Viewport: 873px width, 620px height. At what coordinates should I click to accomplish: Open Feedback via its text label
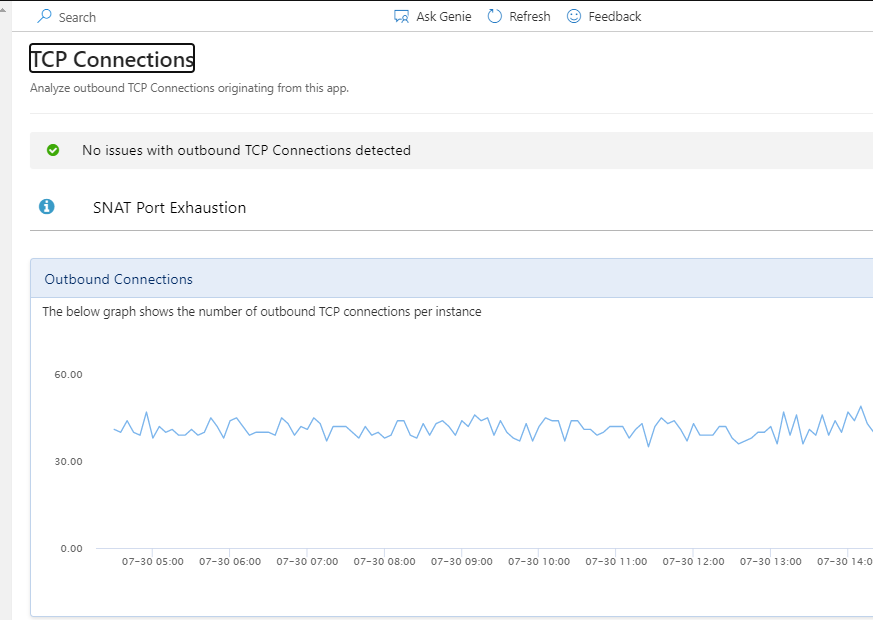(x=614, y=17)
